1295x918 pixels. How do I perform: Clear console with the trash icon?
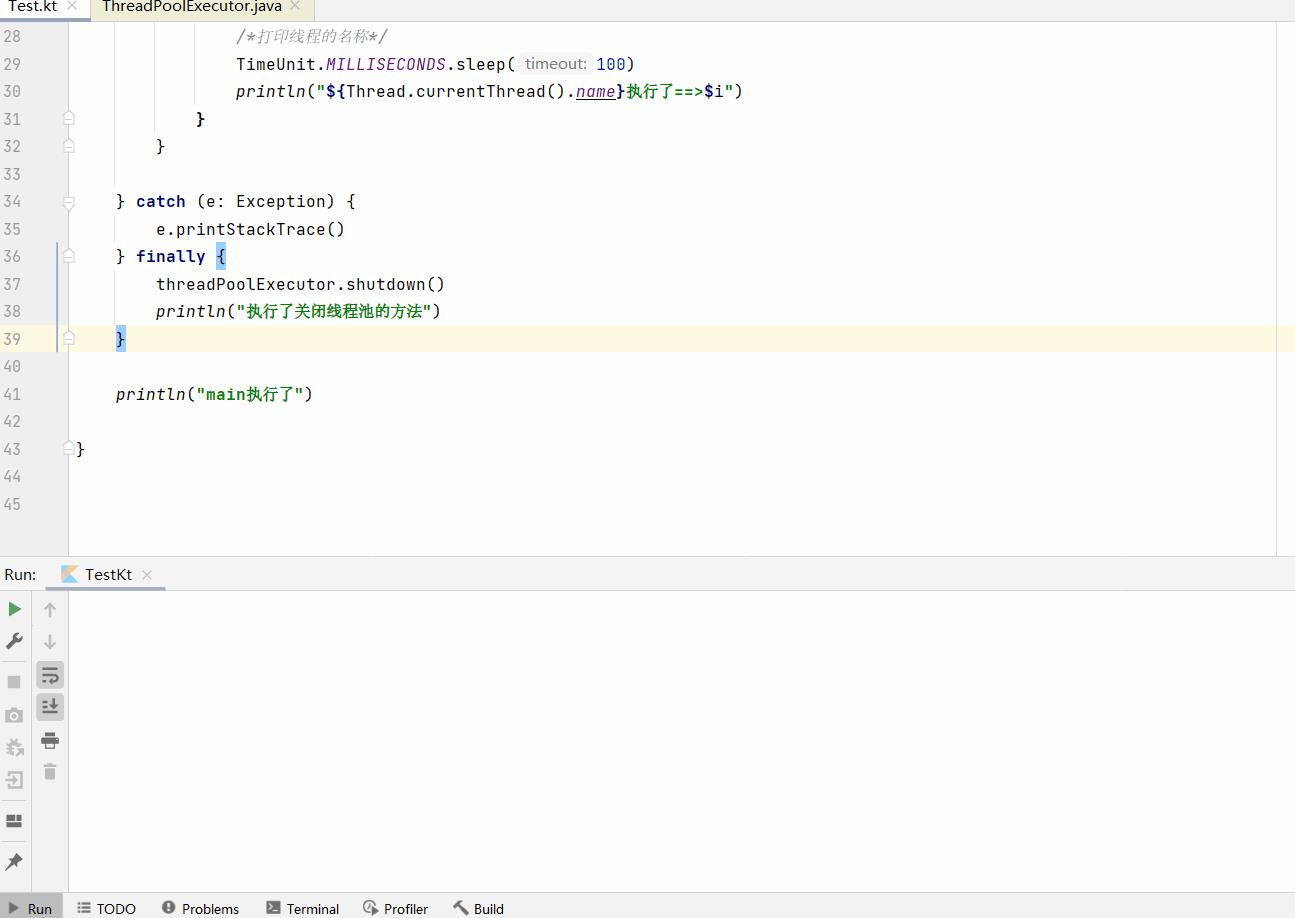(x=50, y=772)
